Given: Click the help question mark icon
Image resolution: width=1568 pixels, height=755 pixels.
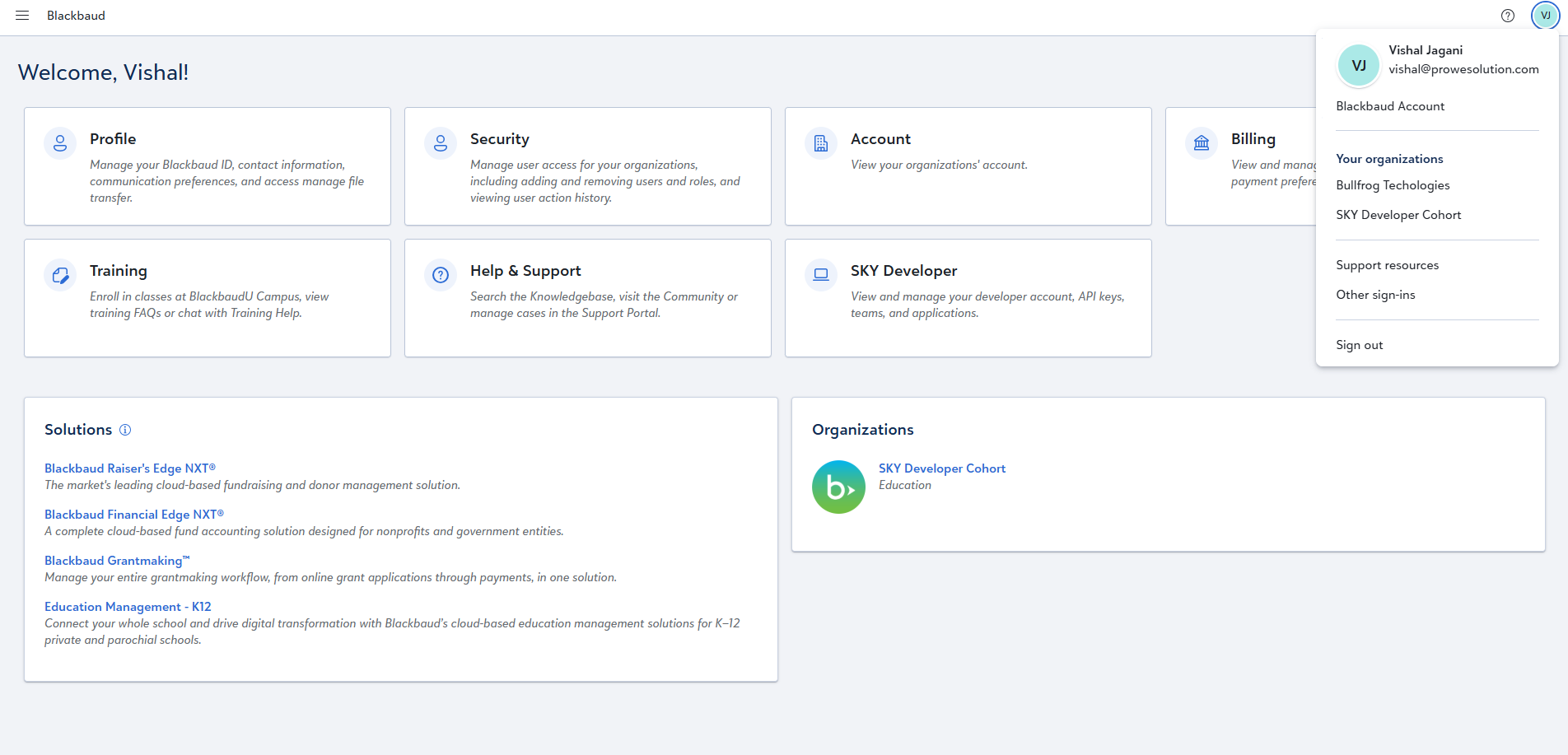Looking at the screenshot, I should tap(1508, 16).
